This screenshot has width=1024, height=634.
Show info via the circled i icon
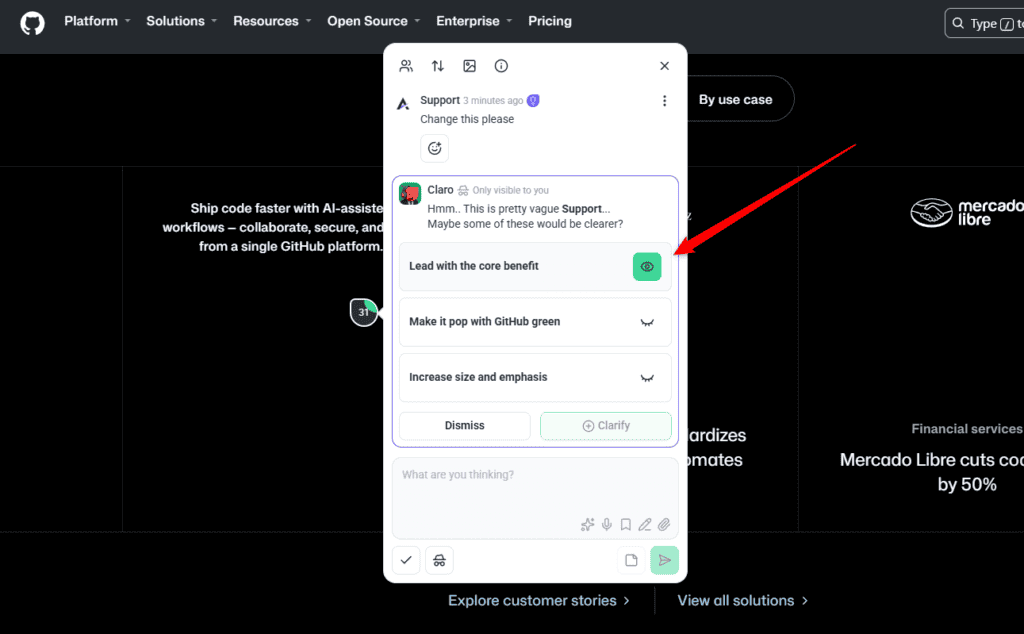pyautogui.click(x=501, y=66)
